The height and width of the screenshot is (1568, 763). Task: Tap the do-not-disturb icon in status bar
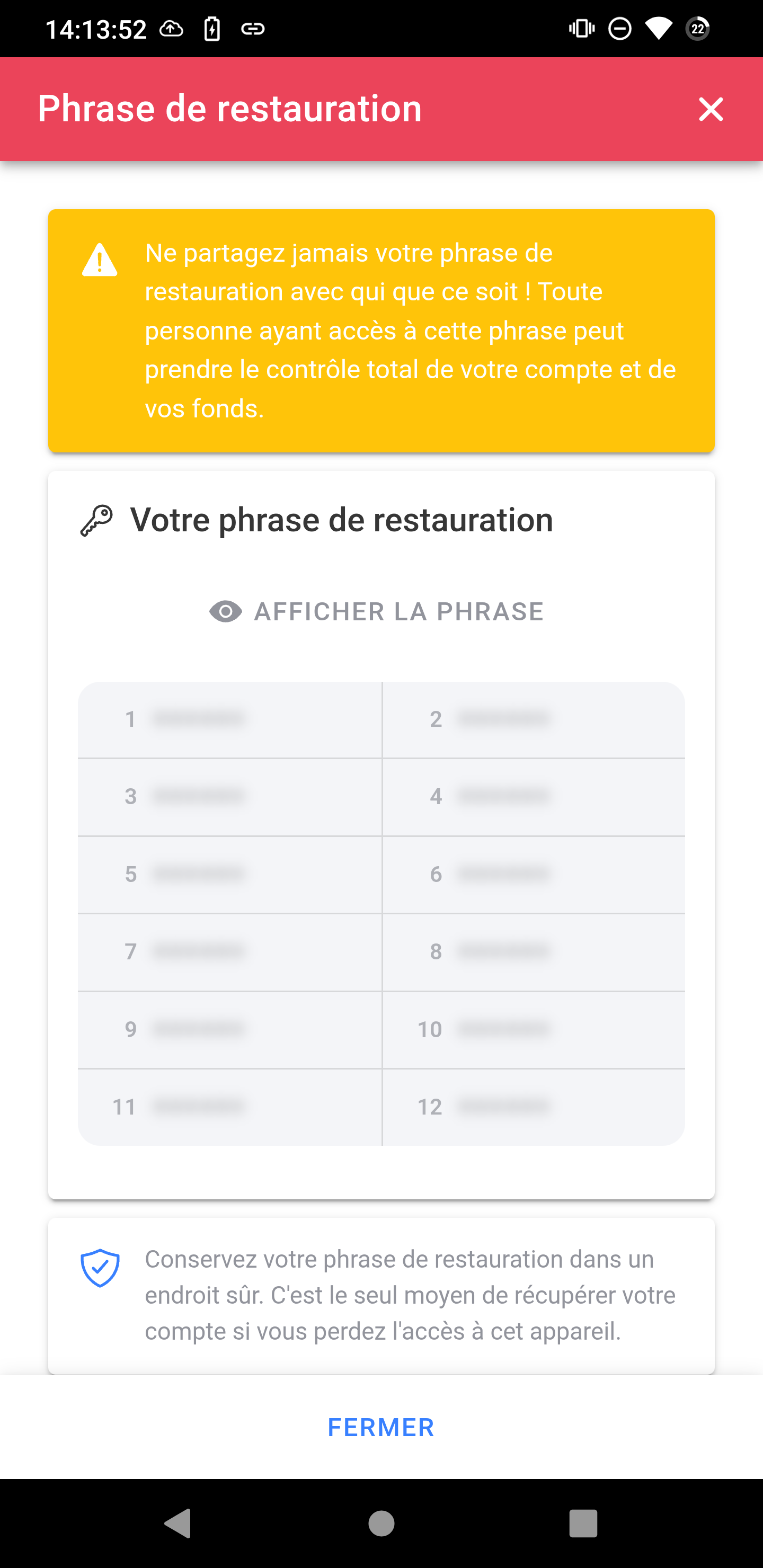pos(619,29)
